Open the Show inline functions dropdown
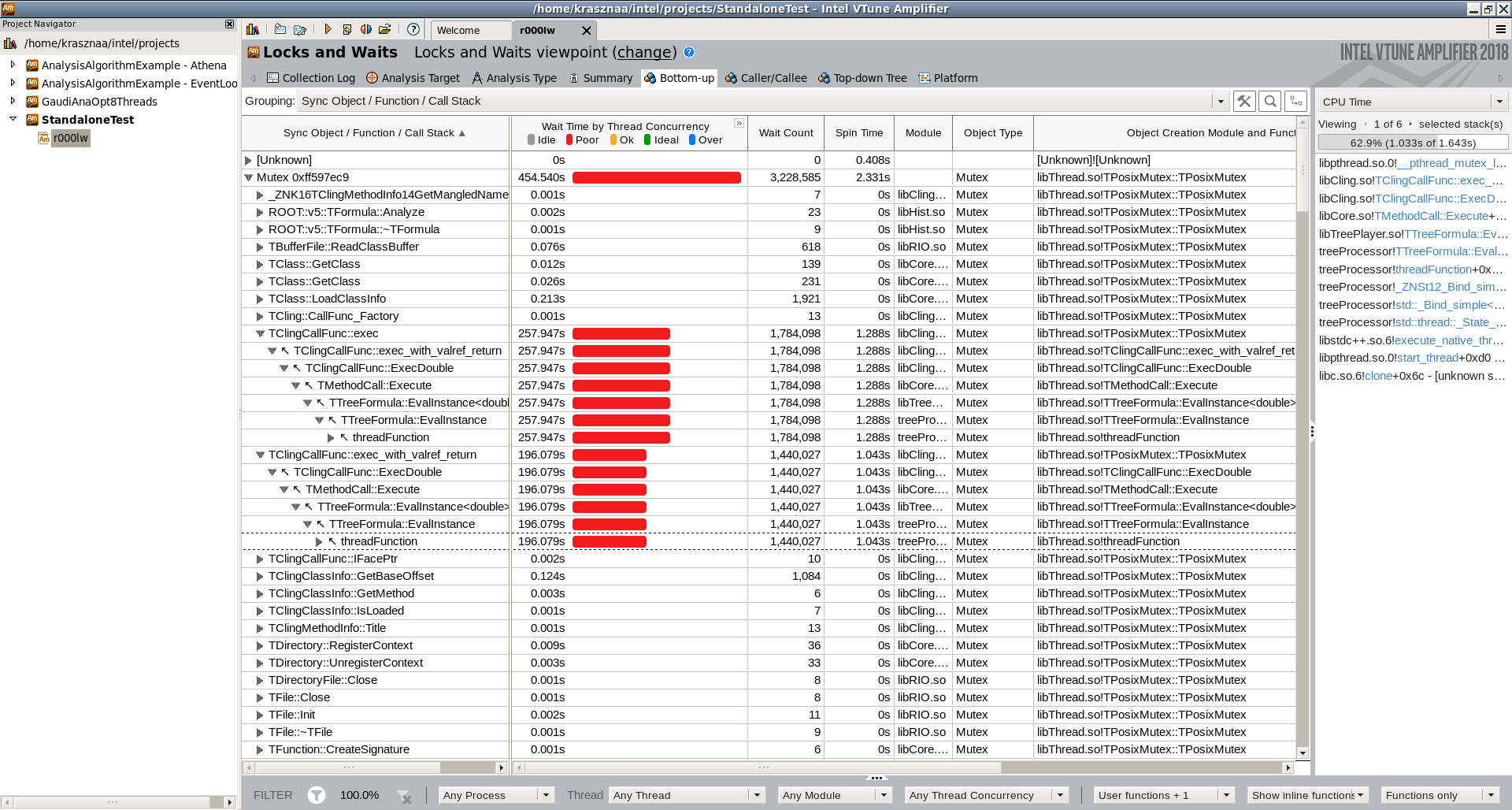1512x810 pixels. [1308, 795]
